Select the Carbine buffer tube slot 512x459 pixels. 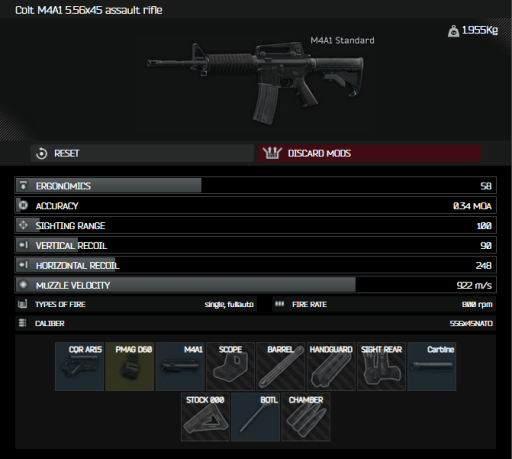click(432, 366)
